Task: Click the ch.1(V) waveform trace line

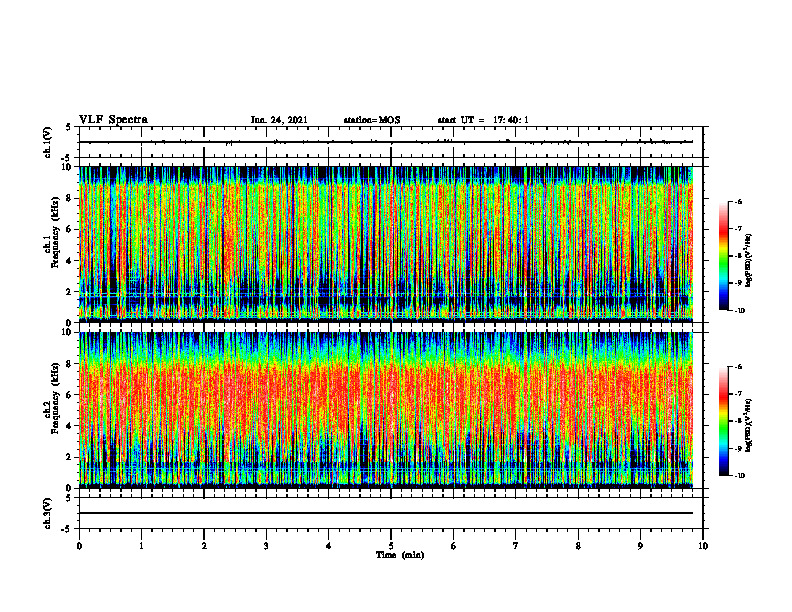Action: click(x=386, y=142)
